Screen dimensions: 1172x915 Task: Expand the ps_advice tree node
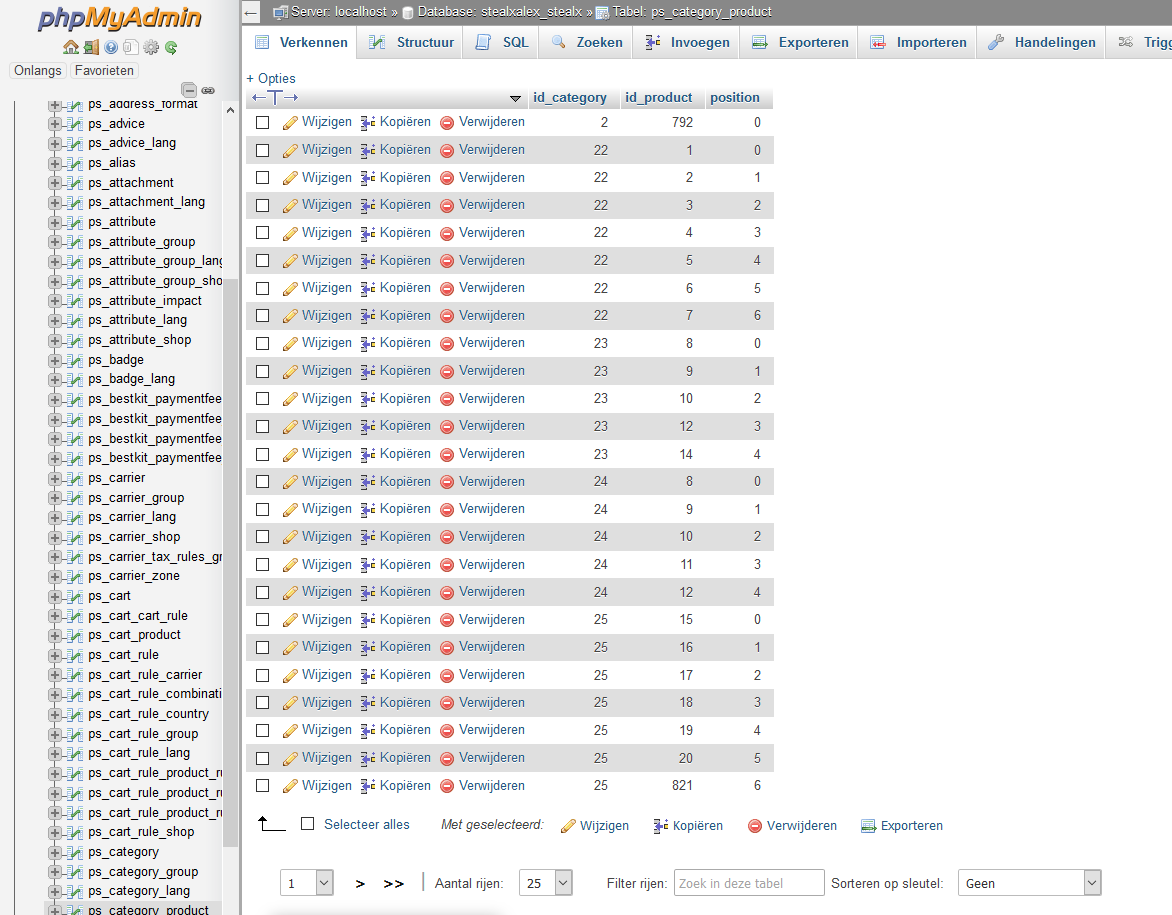[55, 124]
